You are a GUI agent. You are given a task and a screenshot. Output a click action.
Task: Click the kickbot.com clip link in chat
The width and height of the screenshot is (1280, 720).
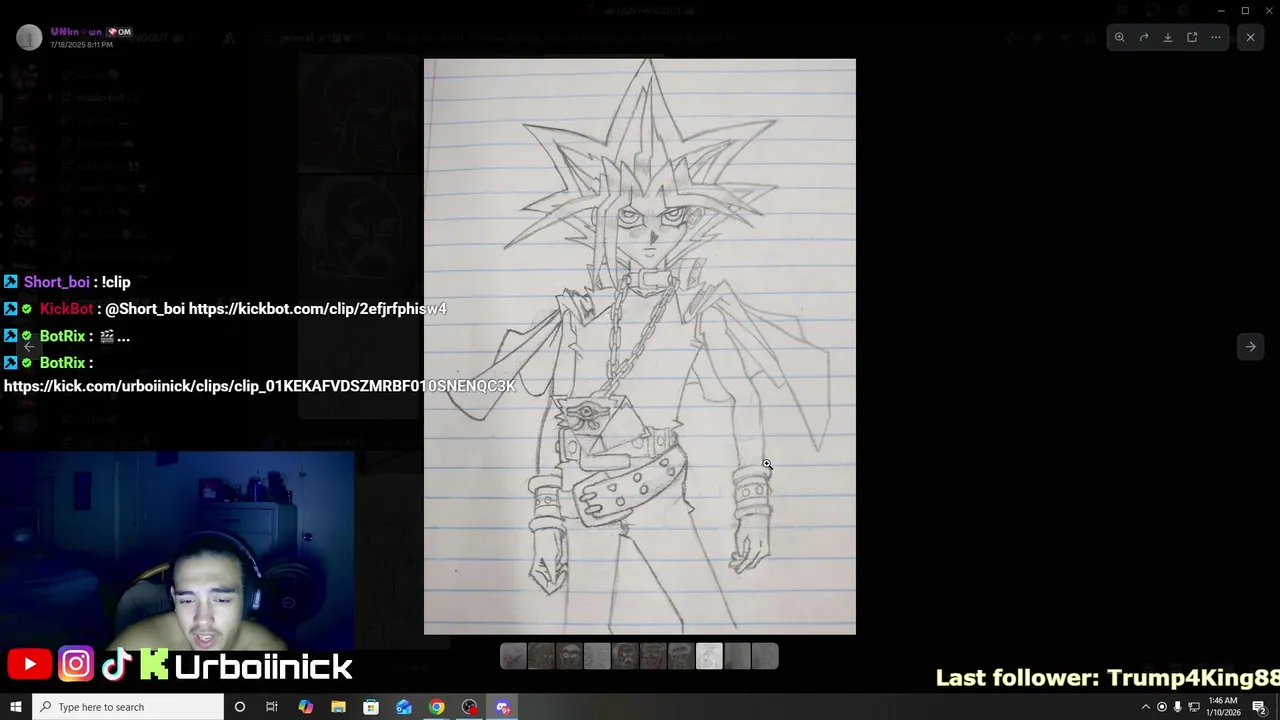pos(318,309)
